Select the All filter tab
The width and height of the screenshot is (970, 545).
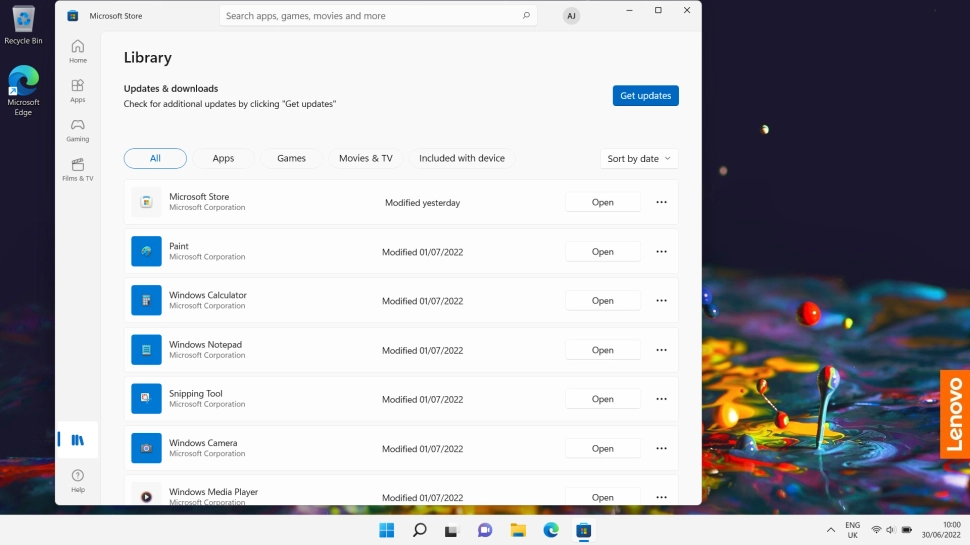coord(155,158)
